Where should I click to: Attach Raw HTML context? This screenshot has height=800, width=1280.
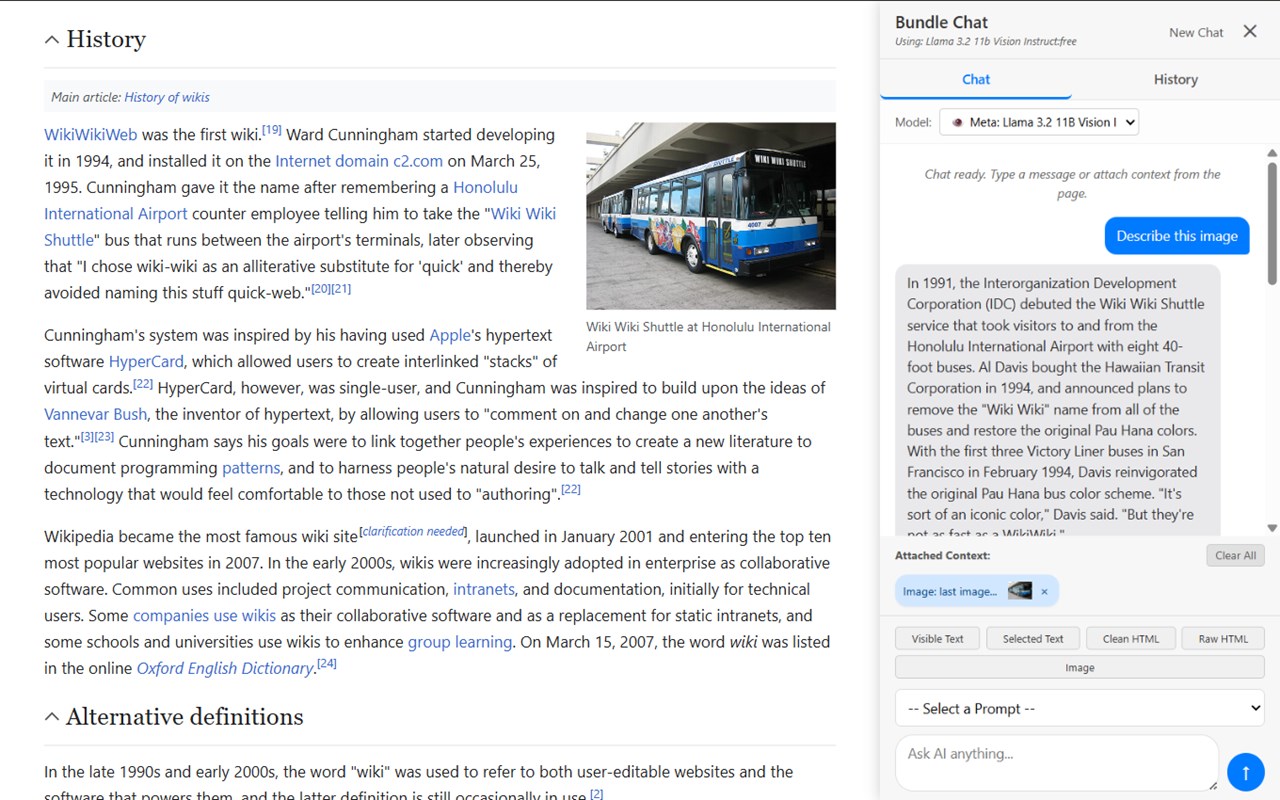point(1223,638)
